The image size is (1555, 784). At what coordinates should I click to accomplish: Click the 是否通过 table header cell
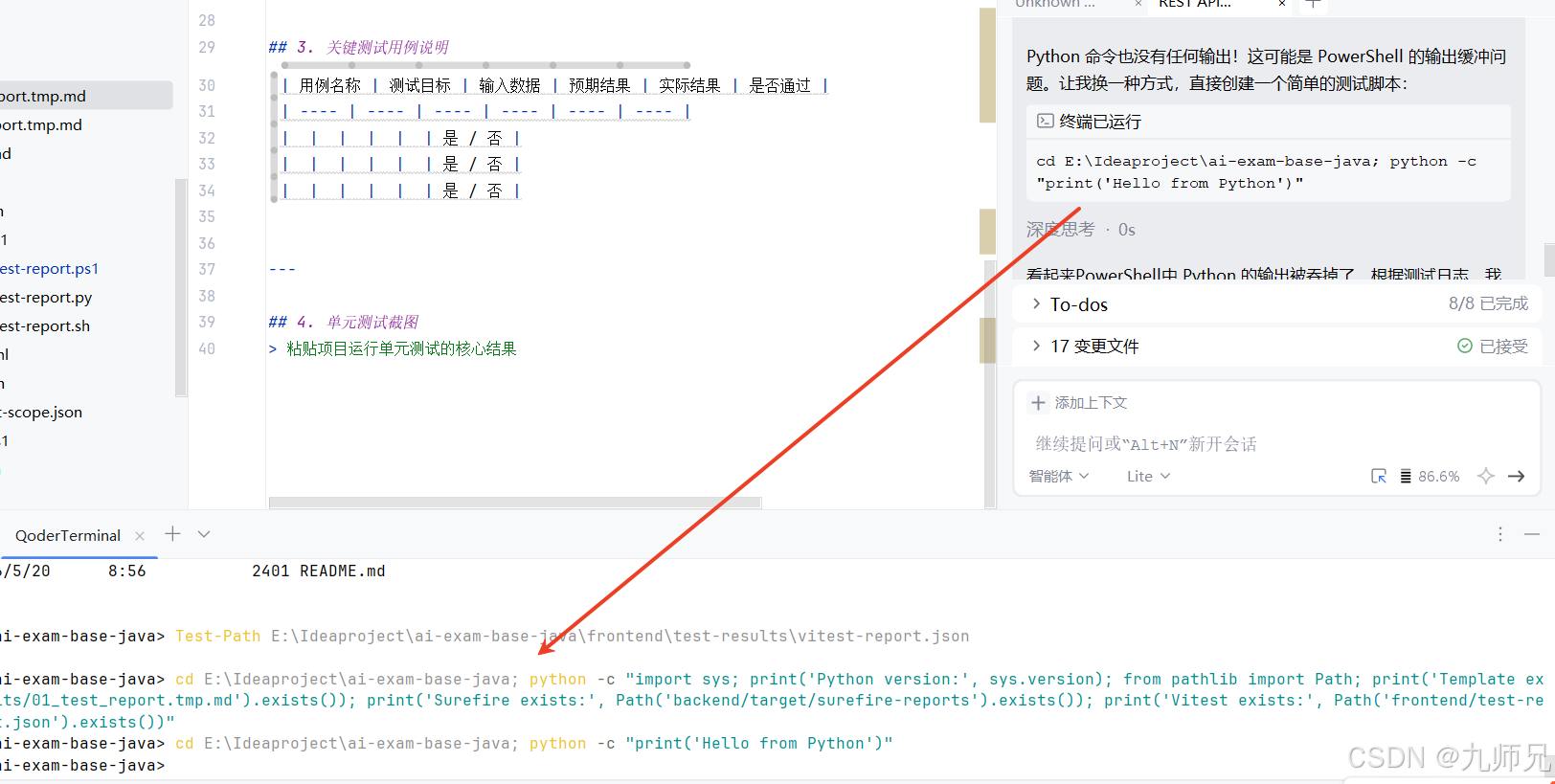coord(779,85)
